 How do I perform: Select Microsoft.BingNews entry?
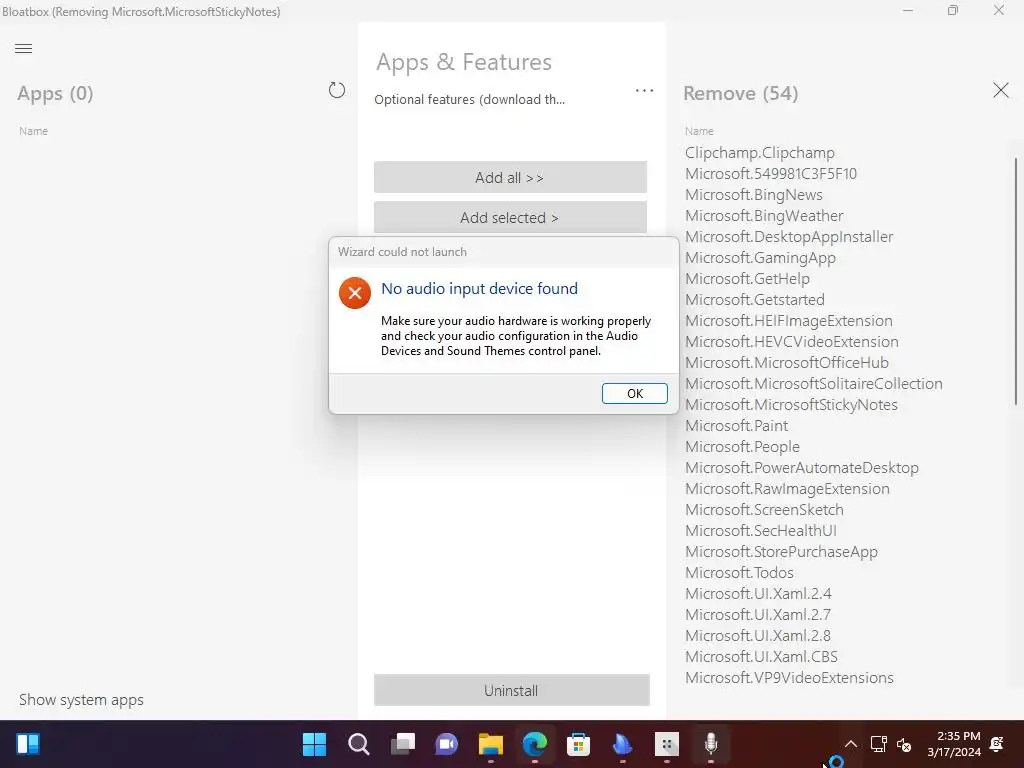point(754,195)
